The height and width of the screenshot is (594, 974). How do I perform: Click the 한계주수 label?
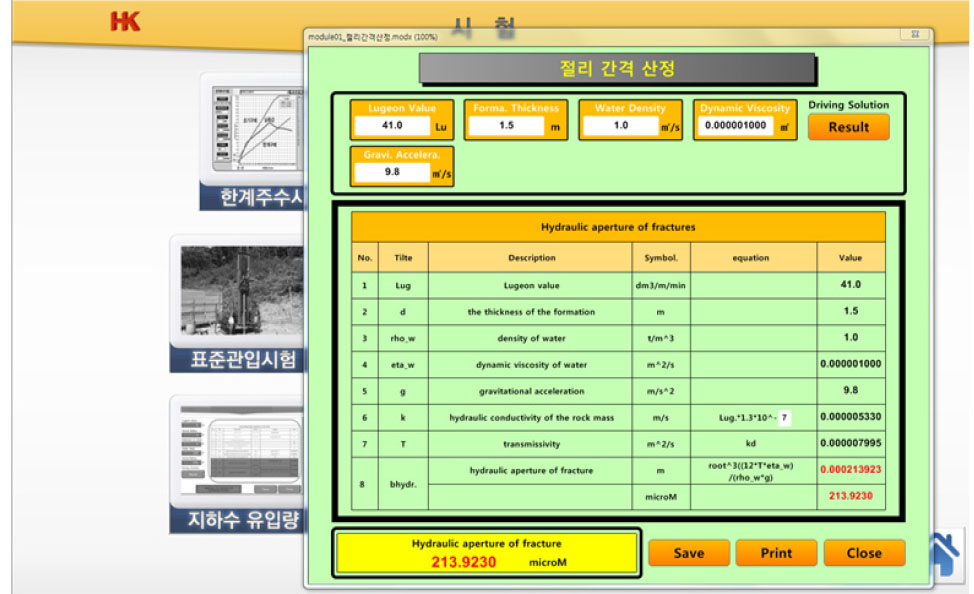point(262,198)
